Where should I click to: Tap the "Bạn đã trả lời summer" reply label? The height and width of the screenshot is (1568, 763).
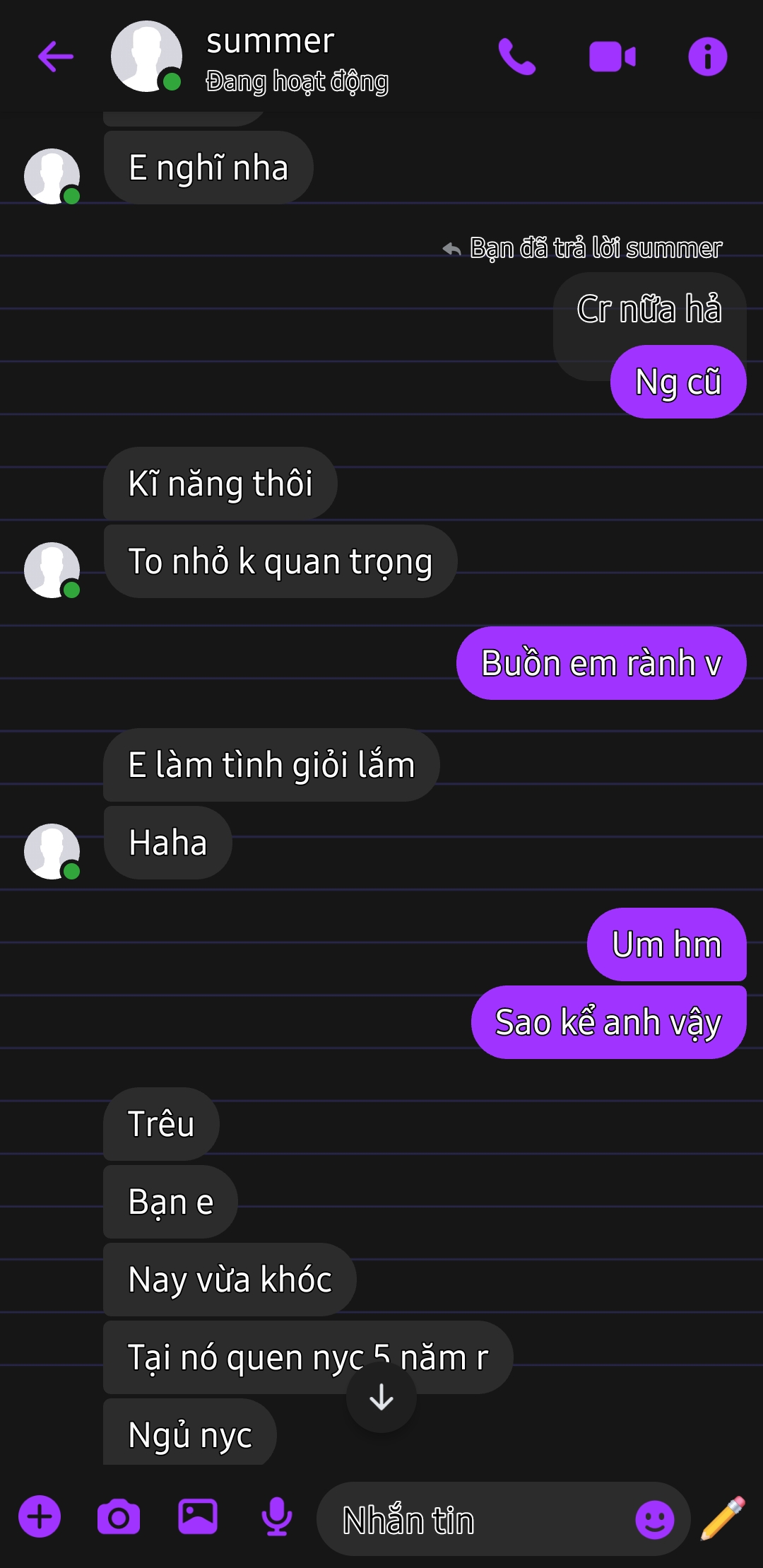pyautogui.click(x=596, y=248)
